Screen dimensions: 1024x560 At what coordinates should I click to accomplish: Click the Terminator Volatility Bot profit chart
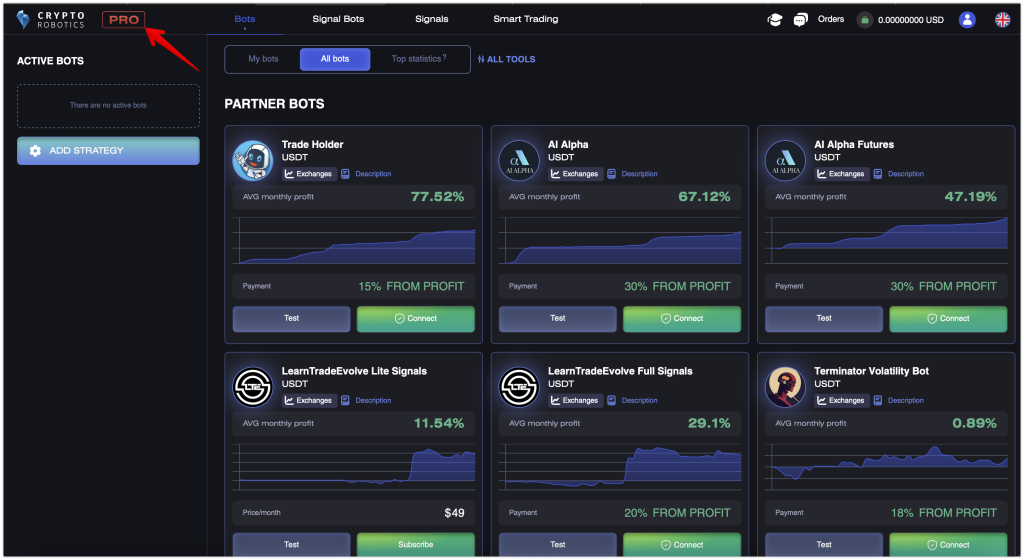click(x=887, y=467)
